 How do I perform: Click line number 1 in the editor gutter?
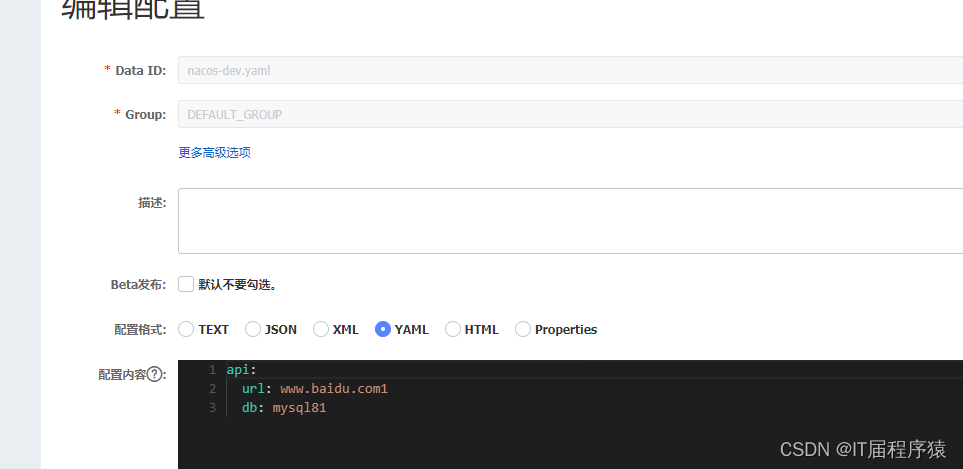[x=212, y=370]
